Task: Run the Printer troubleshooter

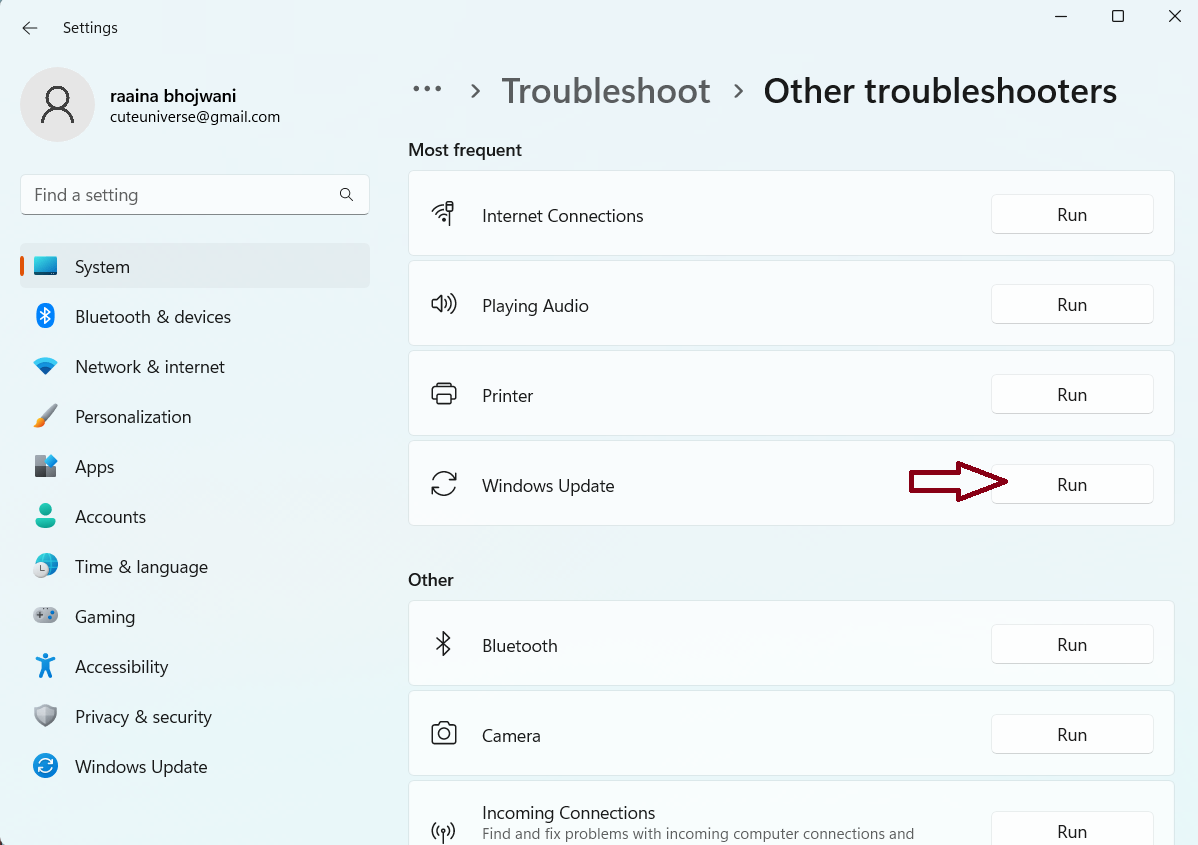Action: point(1072,395)
